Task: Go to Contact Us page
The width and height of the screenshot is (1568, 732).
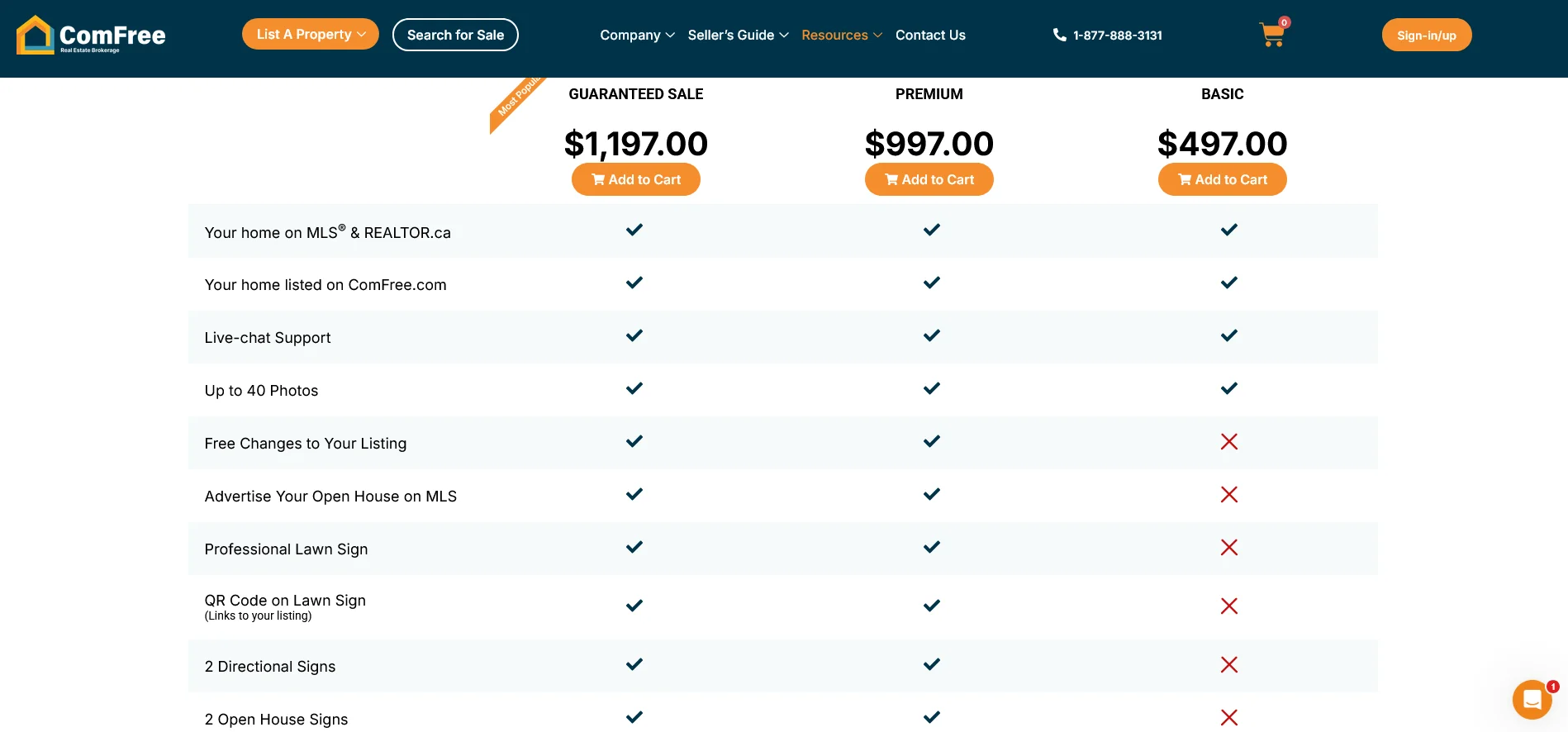Action: 930,35
